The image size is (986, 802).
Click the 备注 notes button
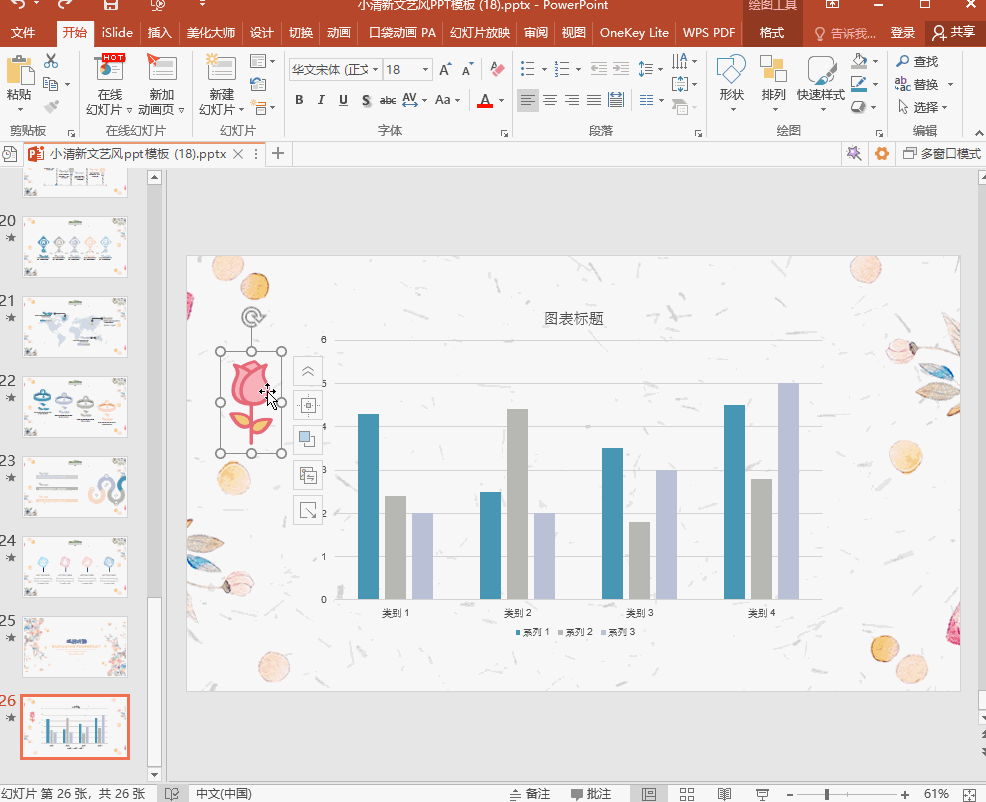(x=530, y=794)
